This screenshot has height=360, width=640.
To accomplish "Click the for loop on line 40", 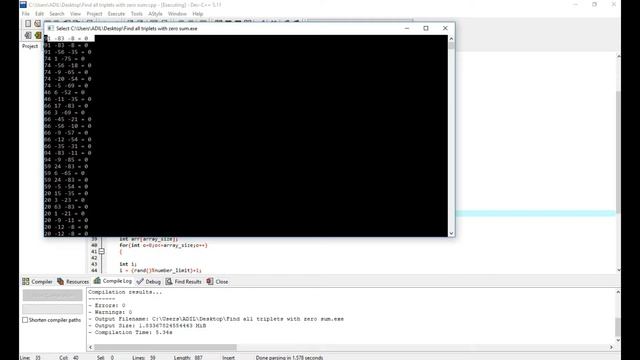I will tap(163, 245).
